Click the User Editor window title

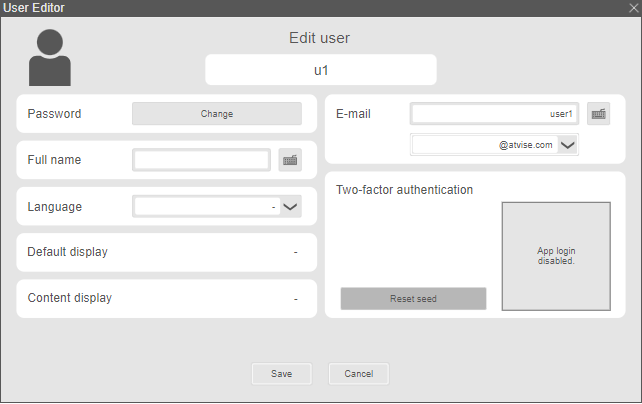(x=34, y=8)
